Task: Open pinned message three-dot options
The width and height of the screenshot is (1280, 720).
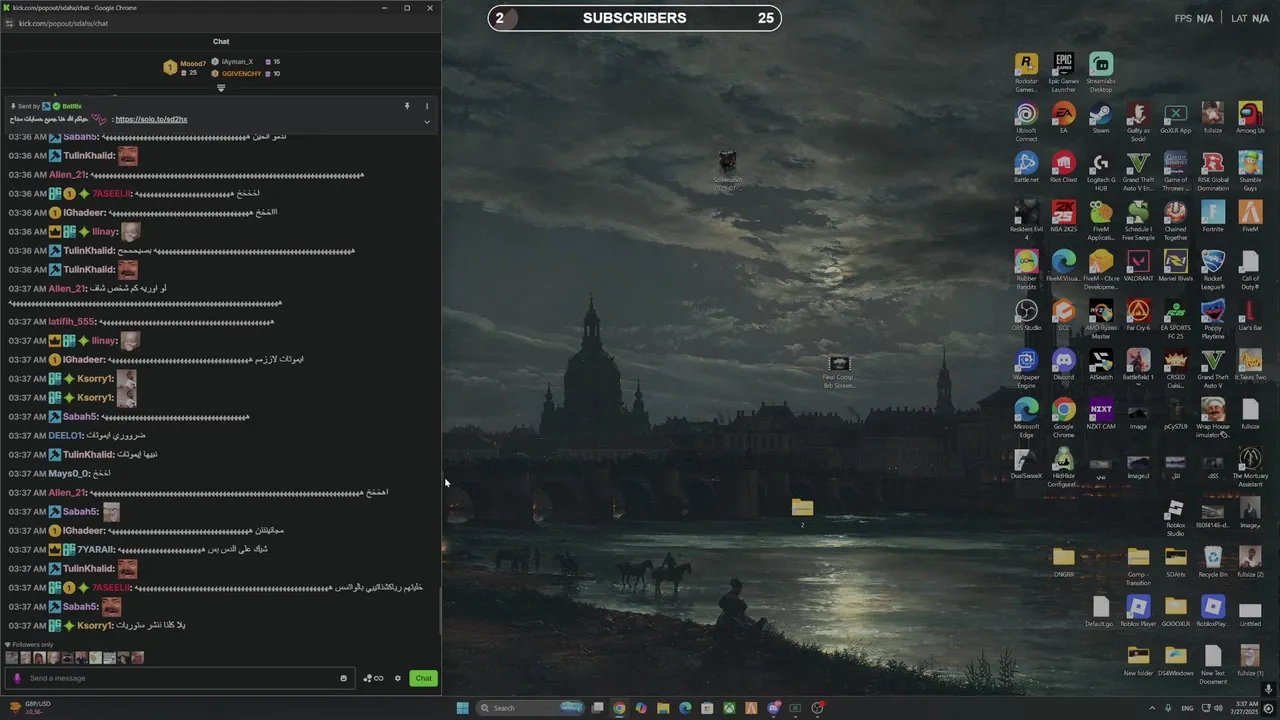Action: click(427, 106)
